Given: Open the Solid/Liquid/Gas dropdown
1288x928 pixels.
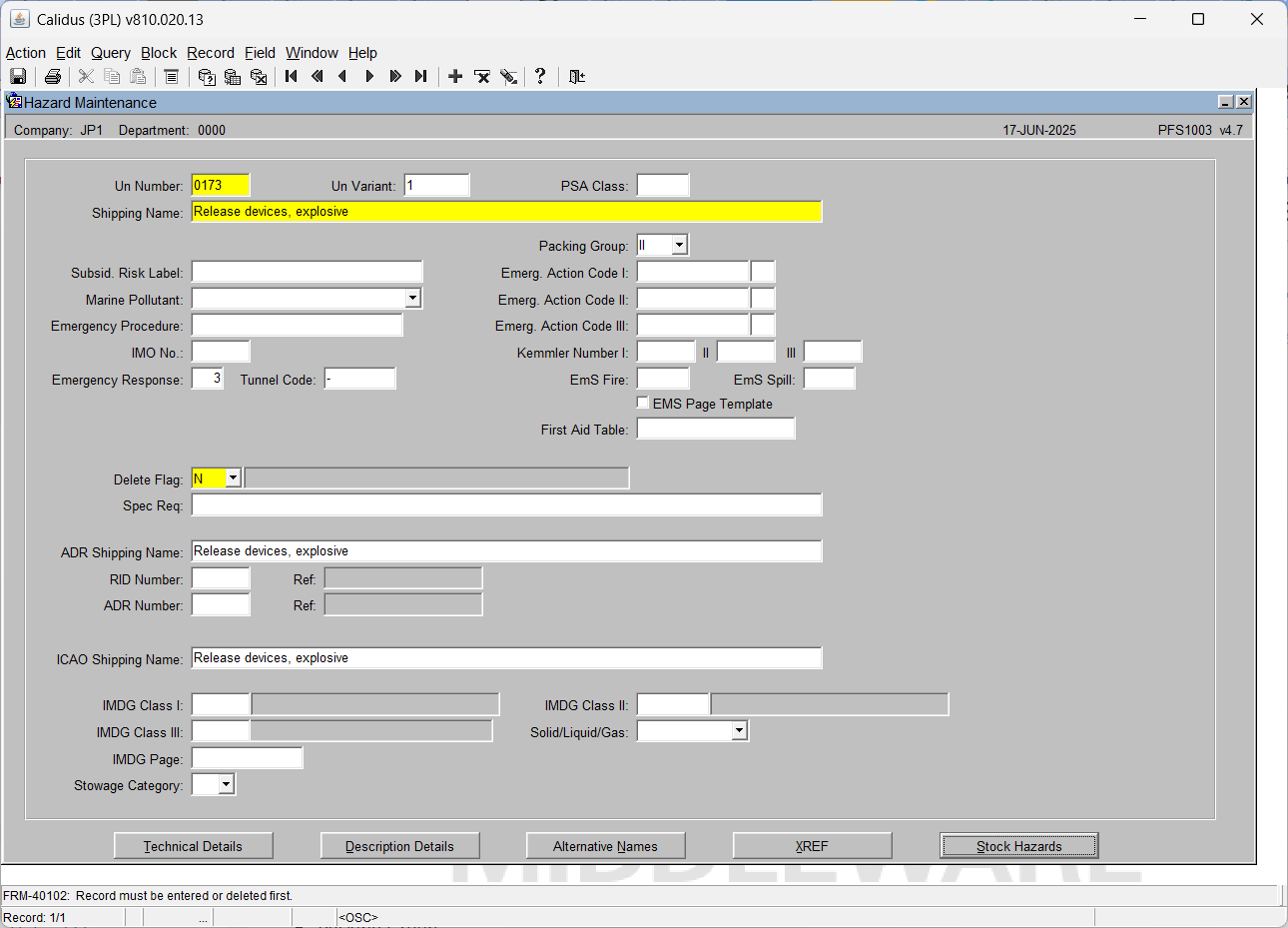Looking at the screenshot, I should point(739,731).
